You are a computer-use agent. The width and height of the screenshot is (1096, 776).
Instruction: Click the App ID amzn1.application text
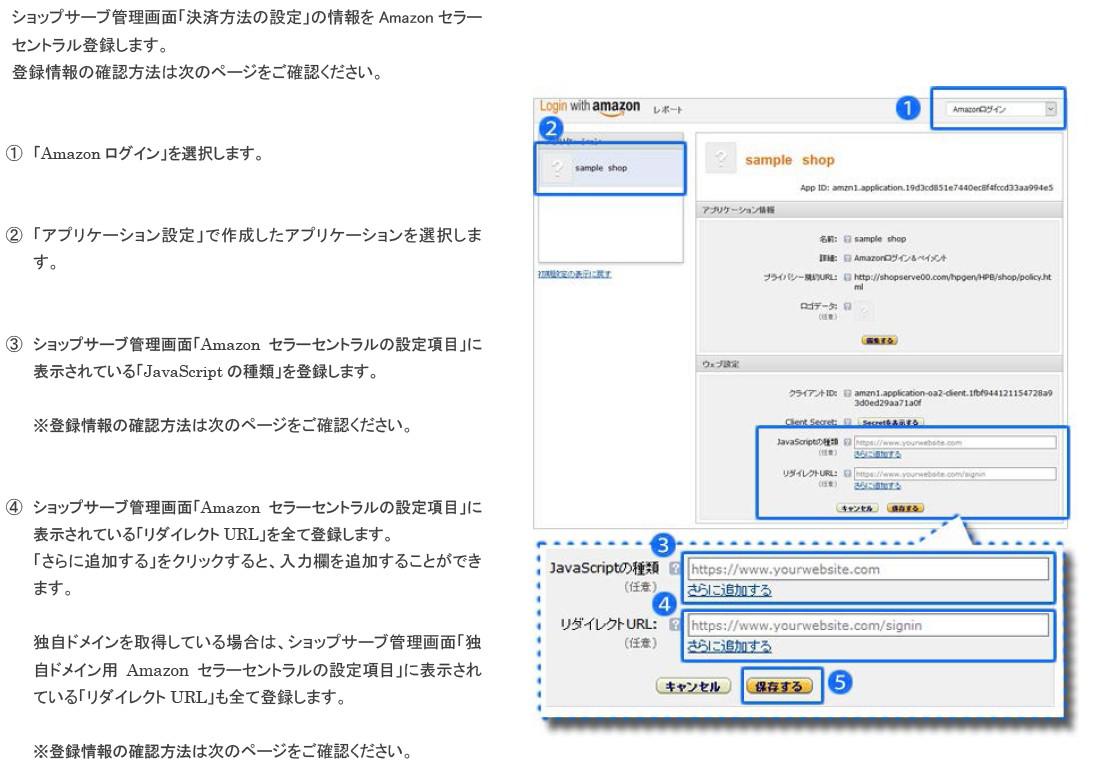click(x=926, y=187)
